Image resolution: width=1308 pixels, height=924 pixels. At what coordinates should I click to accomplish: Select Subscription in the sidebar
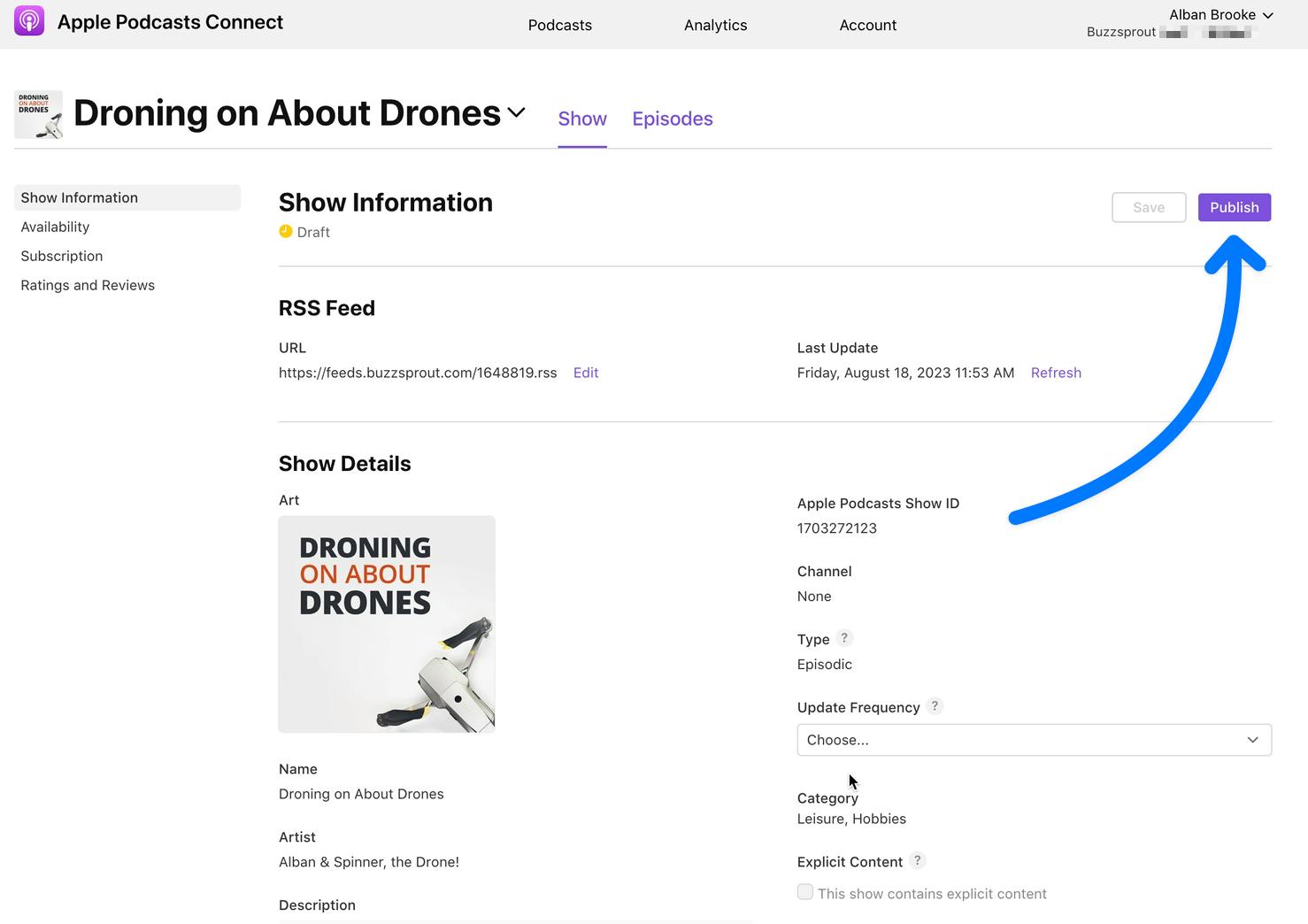click(61, 256)
